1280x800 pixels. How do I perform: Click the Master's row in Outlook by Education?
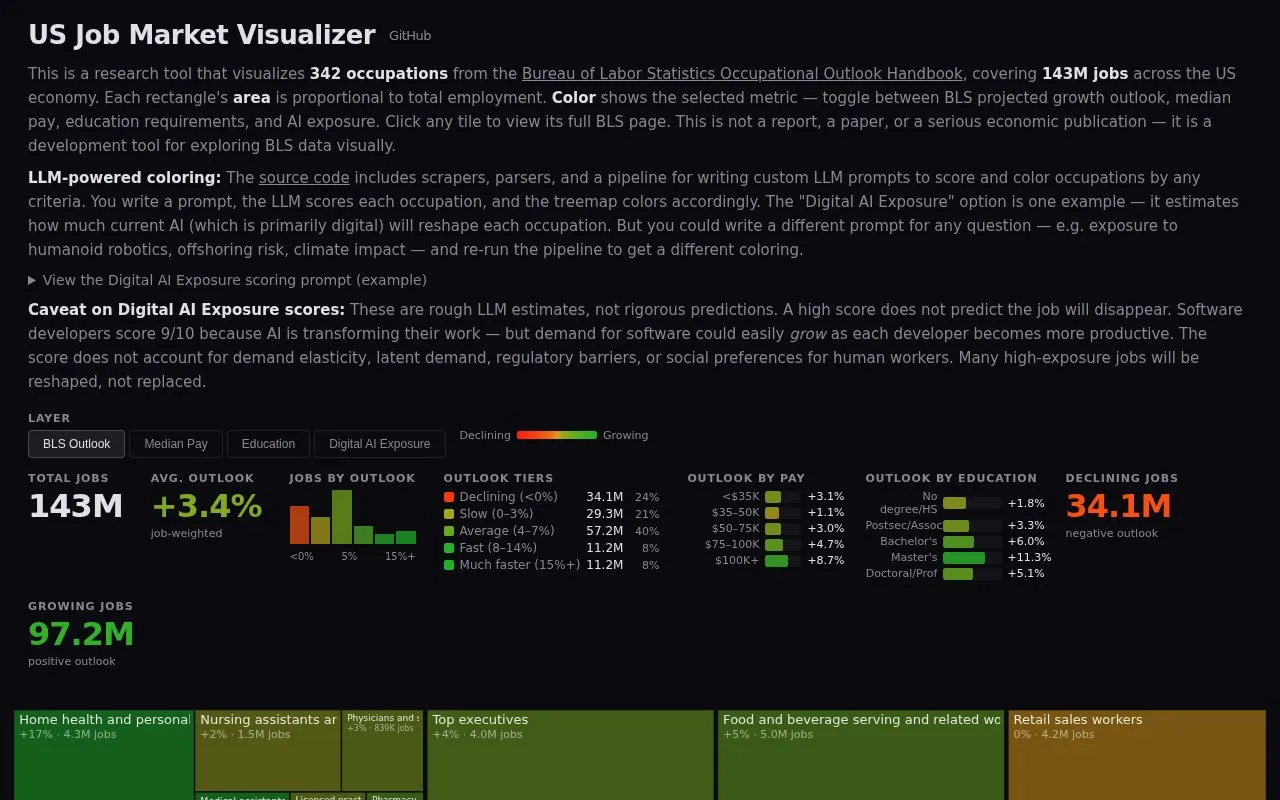pos(959,558)
